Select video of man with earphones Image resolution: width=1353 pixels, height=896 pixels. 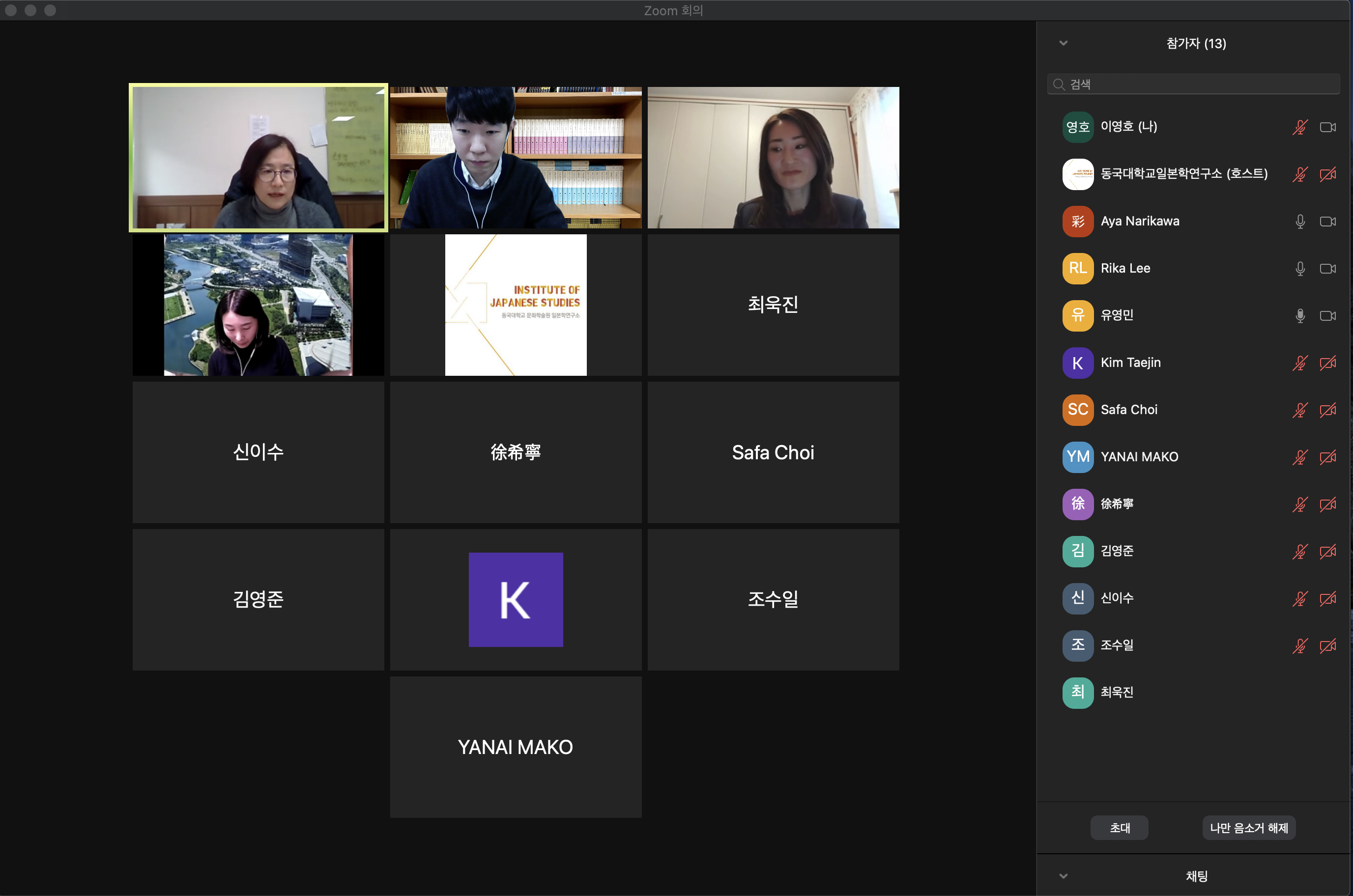pyautogui.click(x=516, y=158)
